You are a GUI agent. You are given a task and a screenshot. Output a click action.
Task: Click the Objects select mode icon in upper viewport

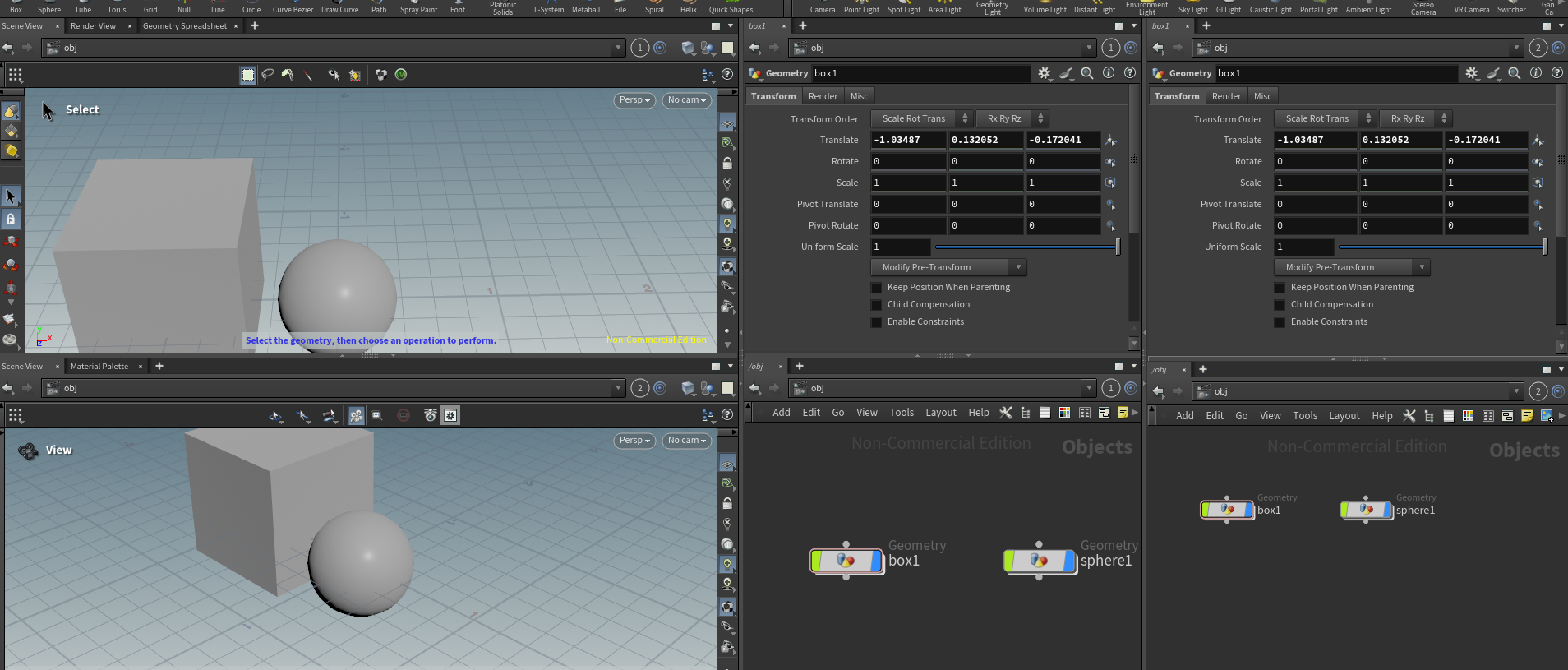11,111
